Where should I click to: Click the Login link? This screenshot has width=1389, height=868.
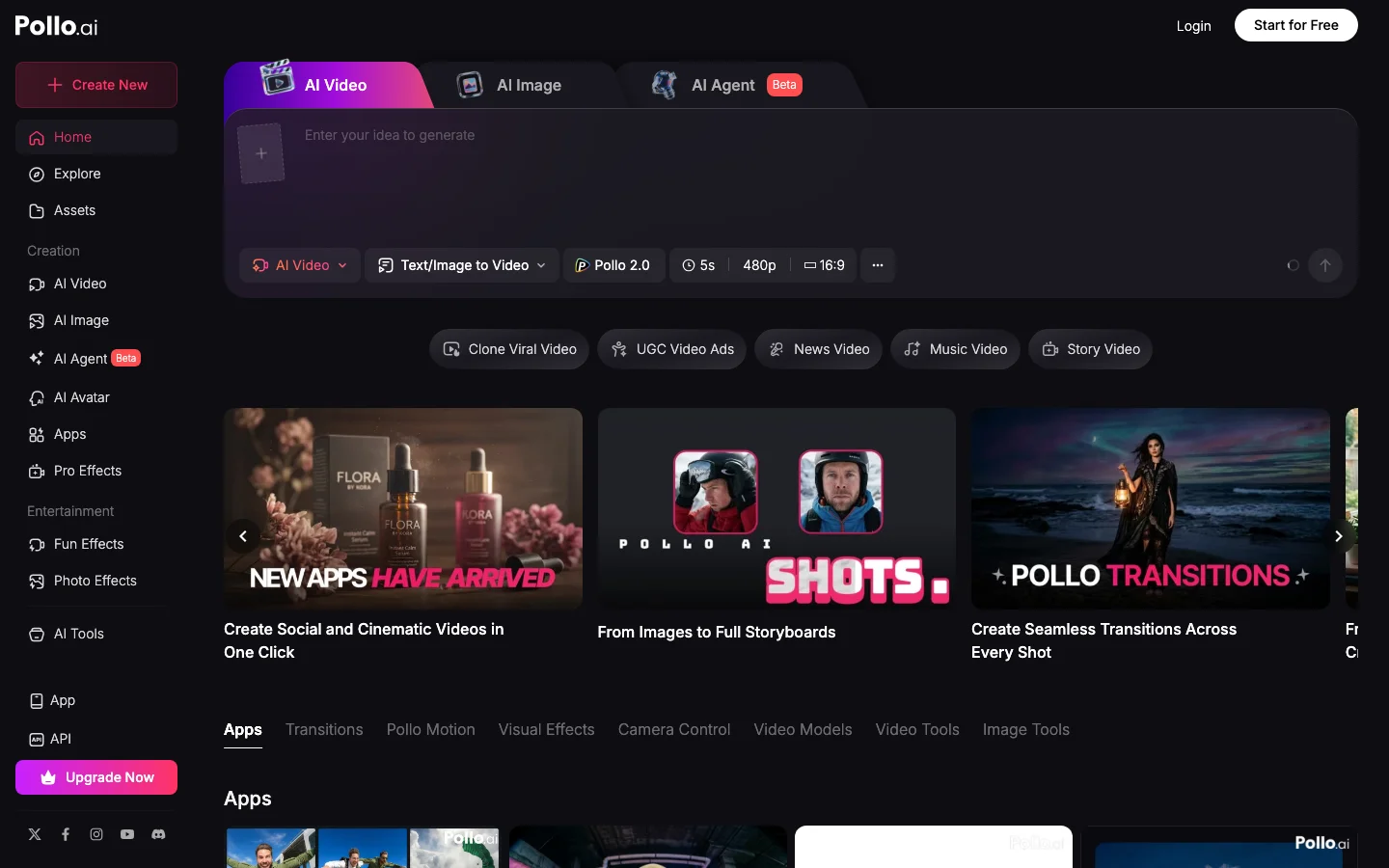point(1193,26)
